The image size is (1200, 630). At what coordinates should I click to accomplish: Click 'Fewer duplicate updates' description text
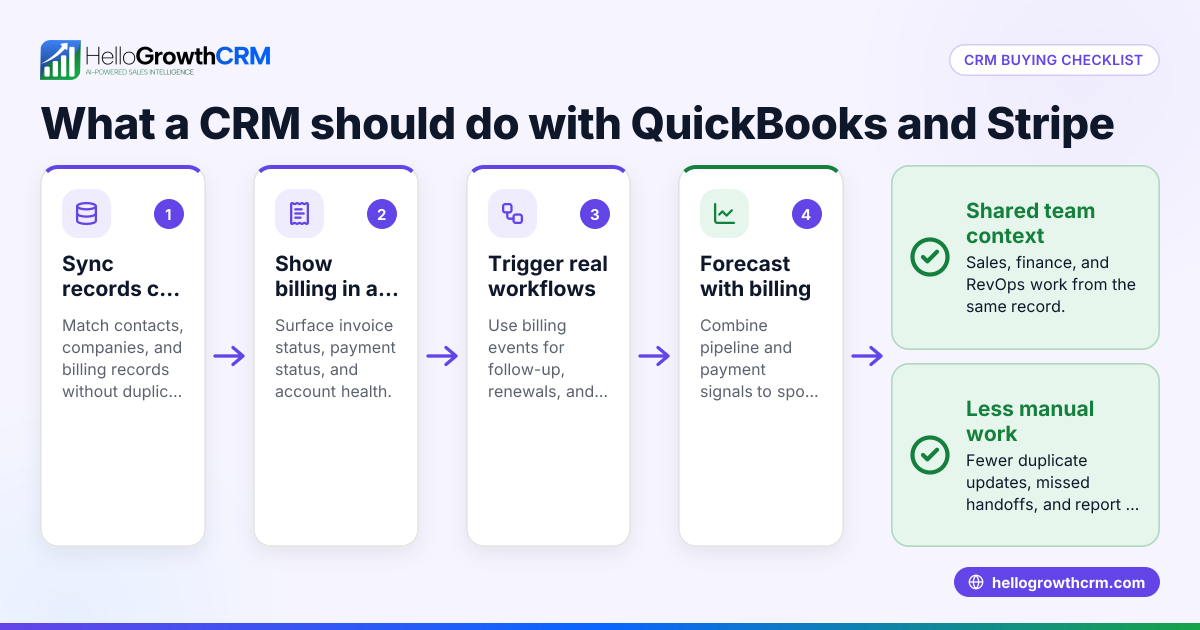[1052, 482]
